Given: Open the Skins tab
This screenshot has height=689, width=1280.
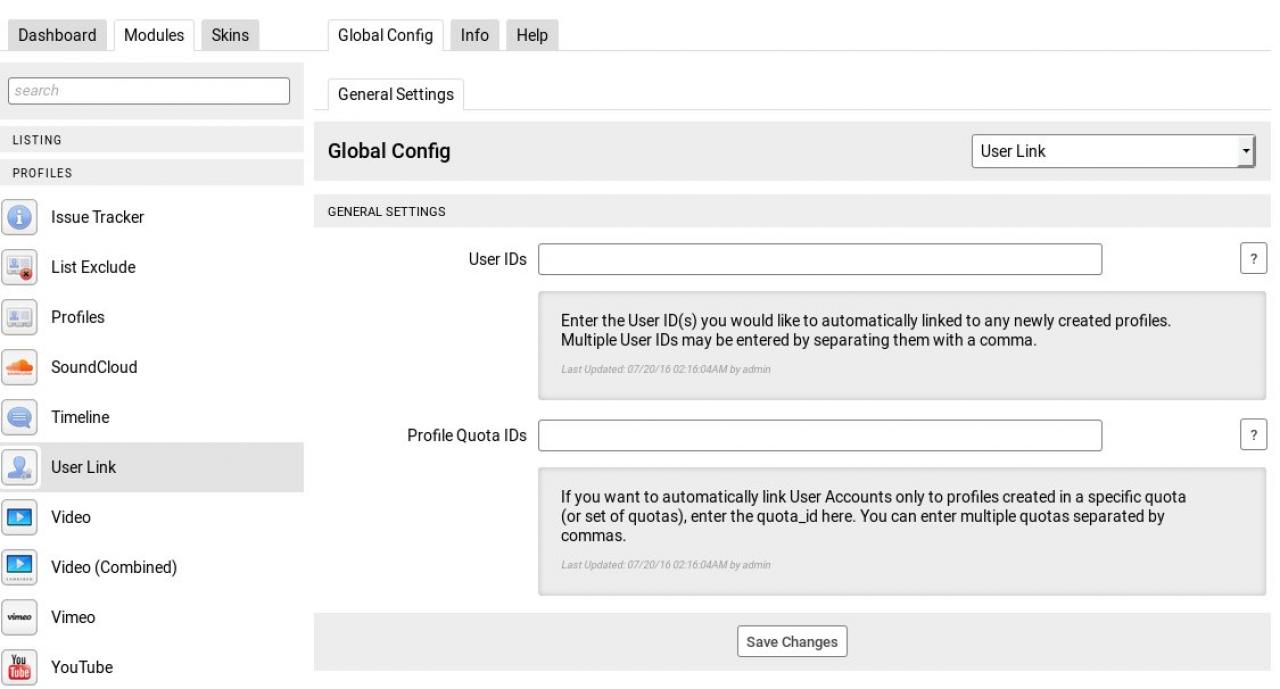Looking at the screenshot, I should pos(230,35).
